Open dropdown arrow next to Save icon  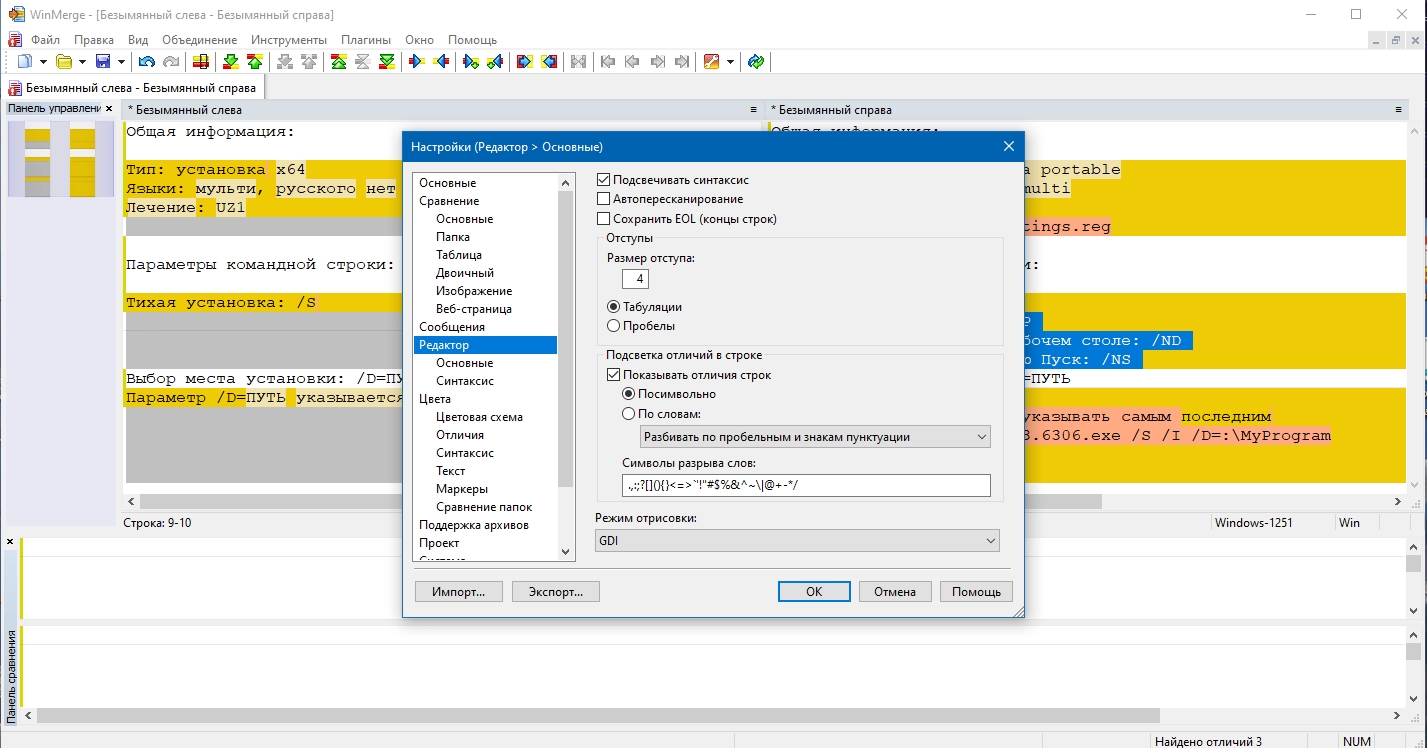point(122,62)
